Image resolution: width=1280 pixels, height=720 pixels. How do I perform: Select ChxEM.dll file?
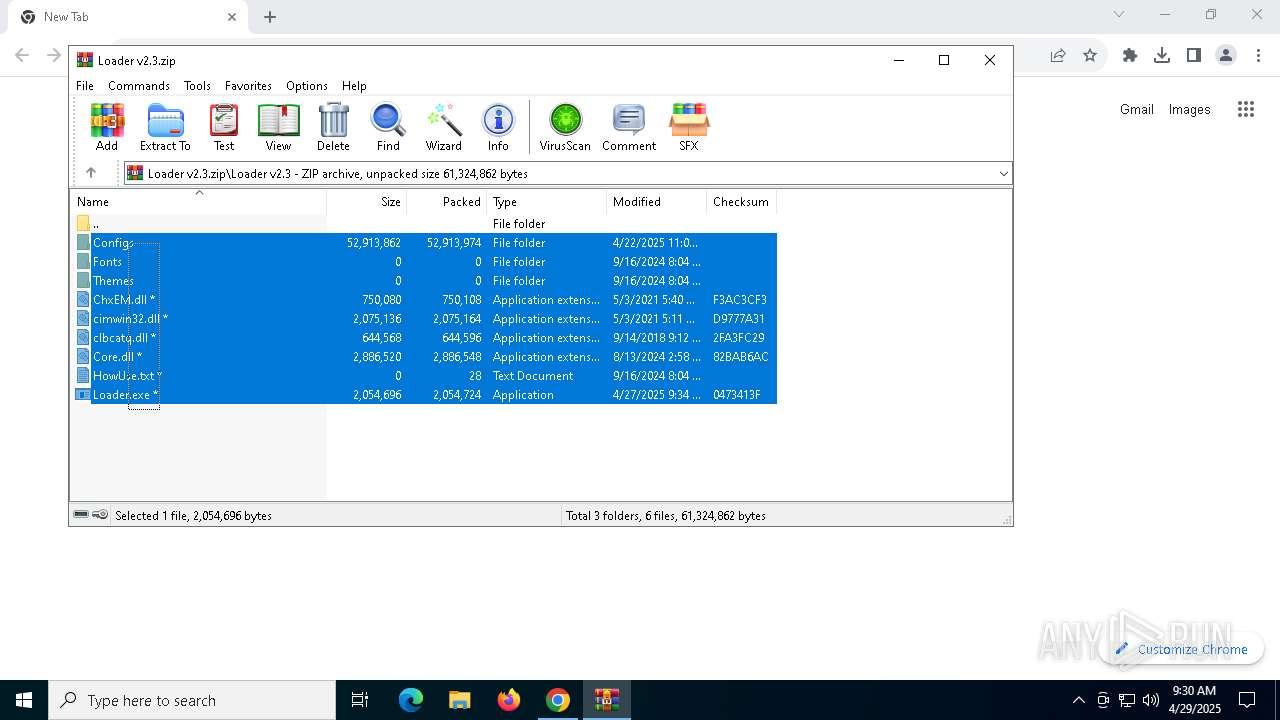point(424,300)
